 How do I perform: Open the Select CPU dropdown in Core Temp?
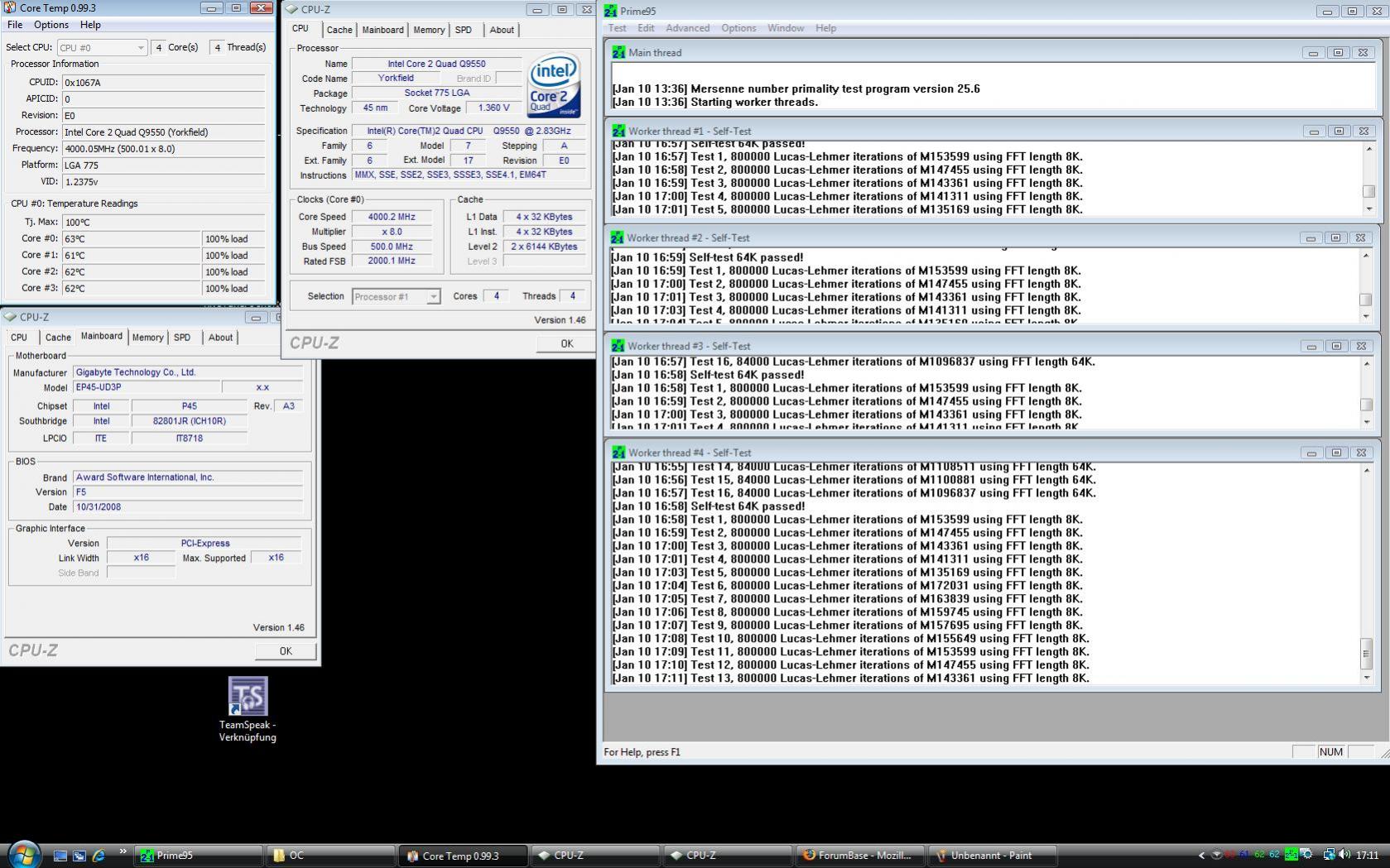click(102, 47)
